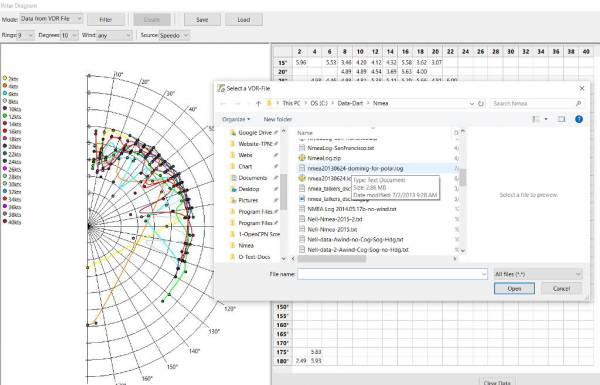600x385 pixels.
Task: Click Data-Dart in the address breadcrumb
Action: pyautogui.click(x=350, y=103)
